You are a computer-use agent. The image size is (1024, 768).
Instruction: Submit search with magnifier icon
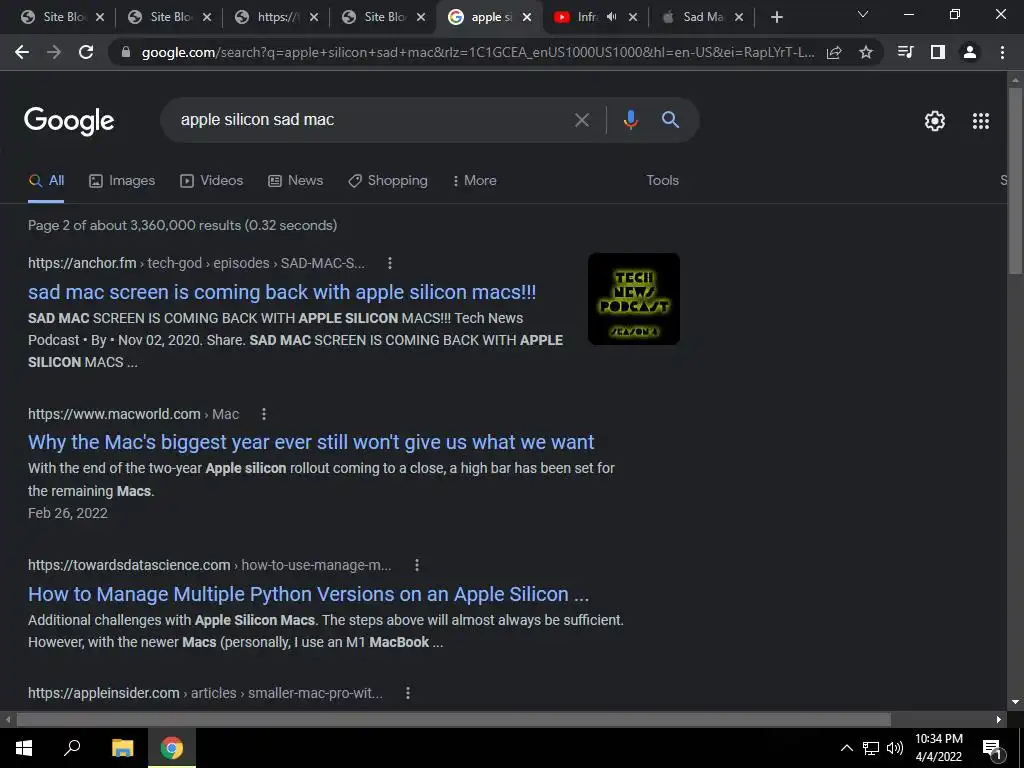click(670, 120)
